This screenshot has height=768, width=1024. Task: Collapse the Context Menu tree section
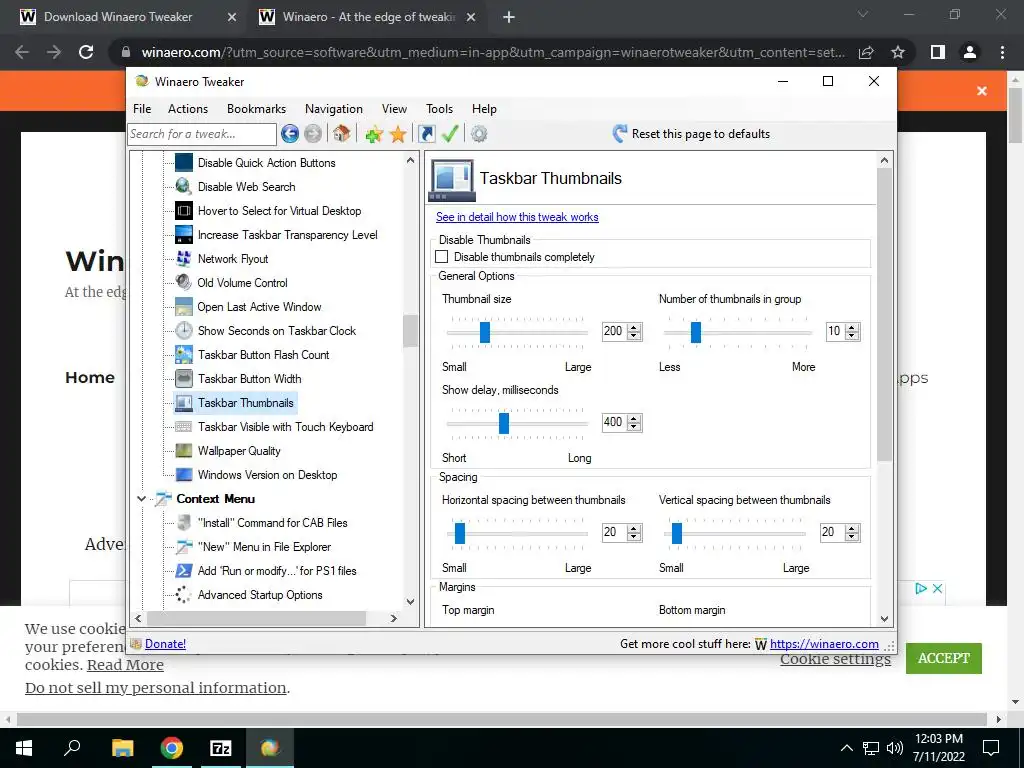pos(141,499)
